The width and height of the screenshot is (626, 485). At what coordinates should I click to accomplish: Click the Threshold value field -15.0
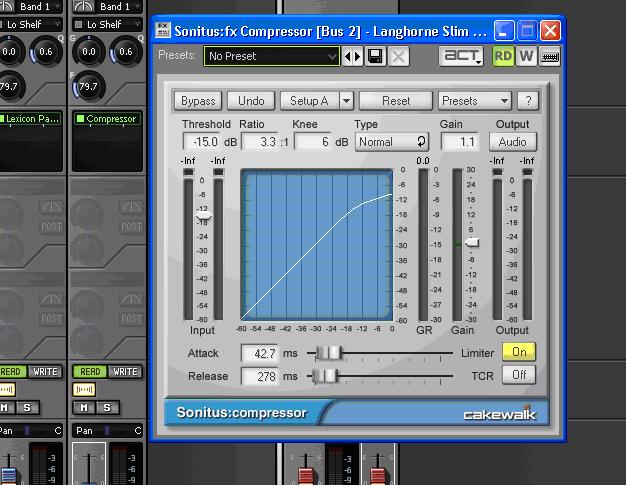(201, 142)
